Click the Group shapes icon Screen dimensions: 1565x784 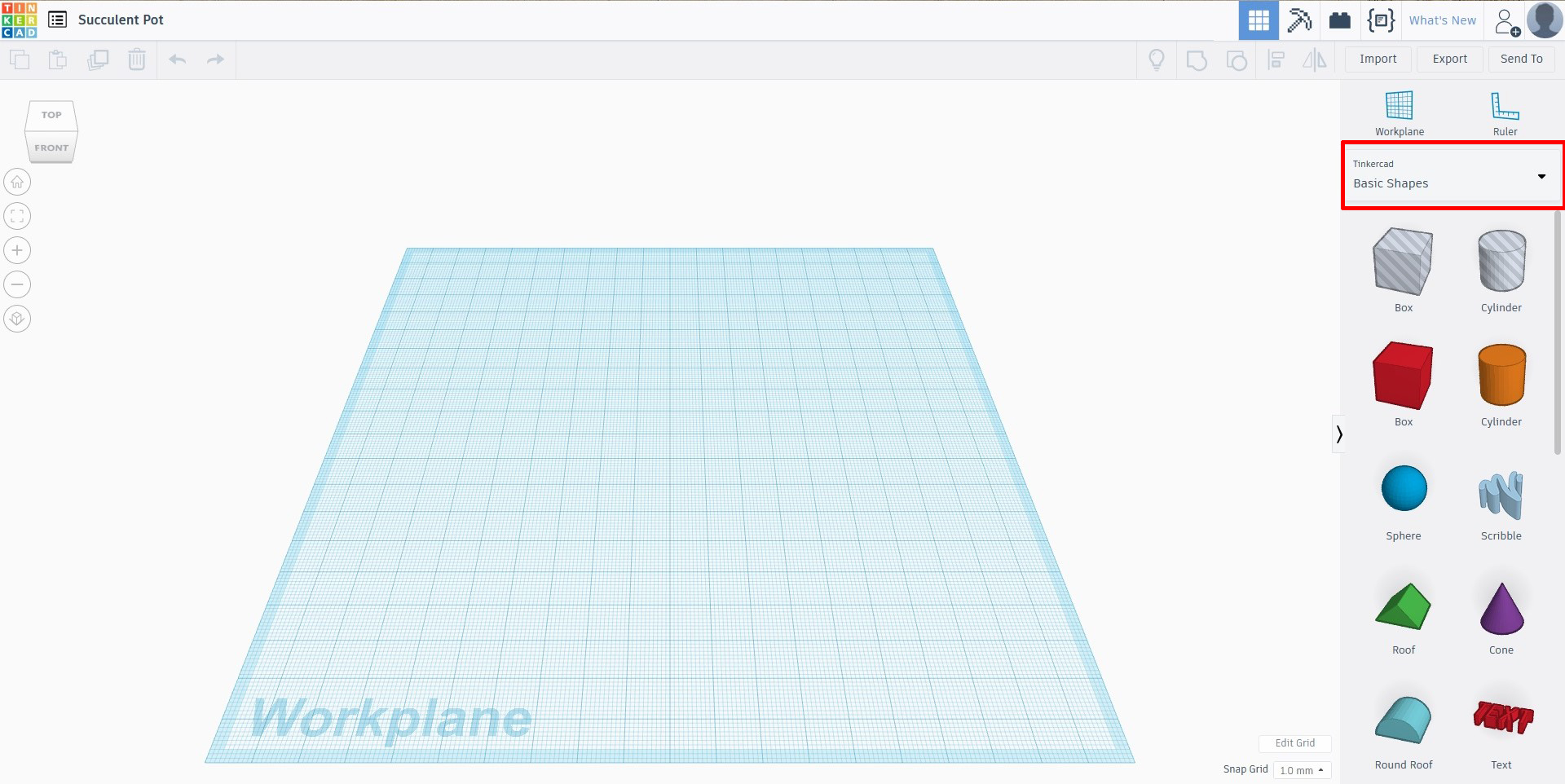pyautogui.click(x=1197, y=60)
